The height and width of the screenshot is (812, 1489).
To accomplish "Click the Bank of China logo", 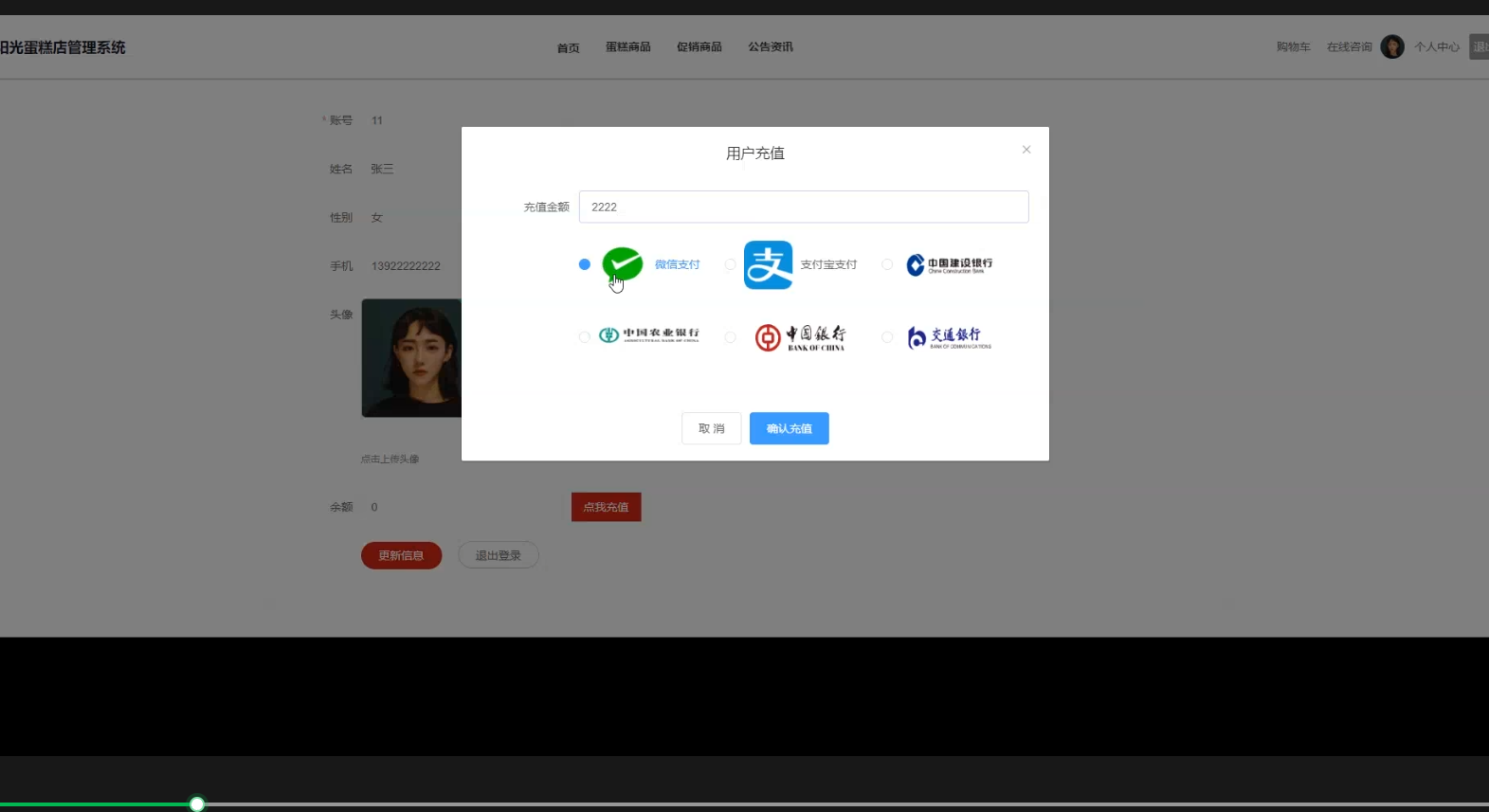I will point(800,336).
